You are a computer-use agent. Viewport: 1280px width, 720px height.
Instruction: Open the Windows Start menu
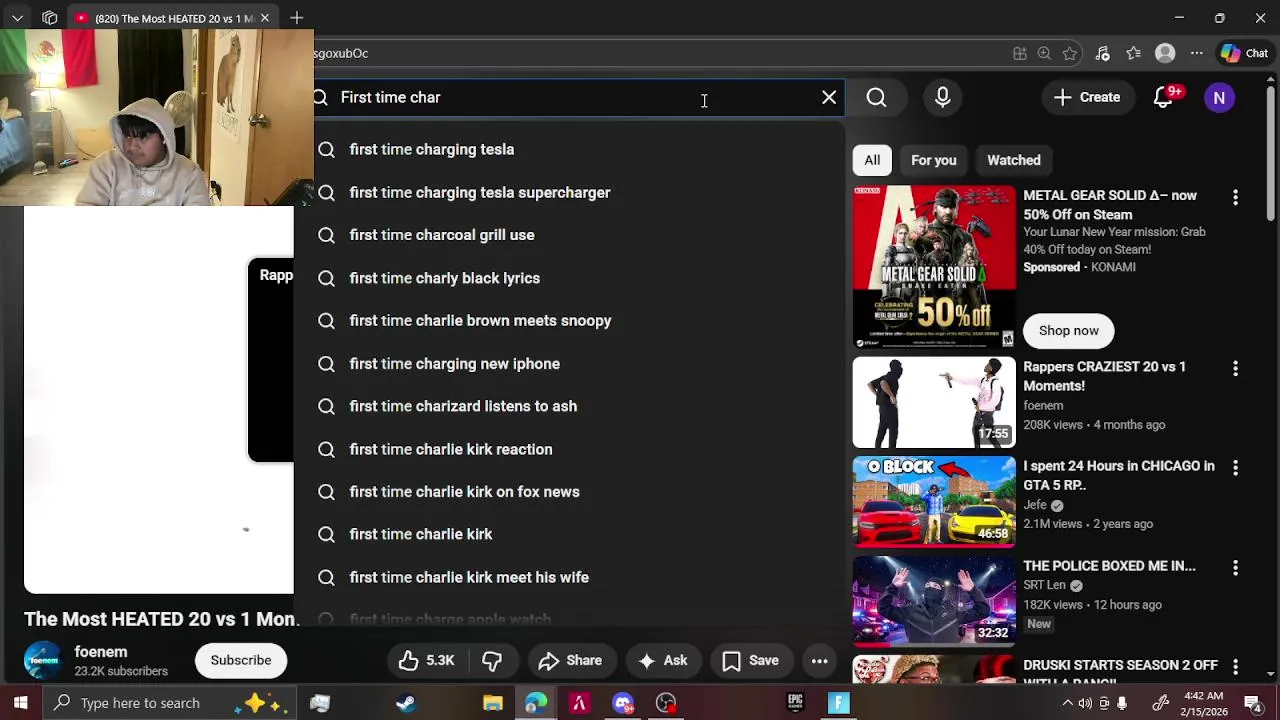click(20, 703)
